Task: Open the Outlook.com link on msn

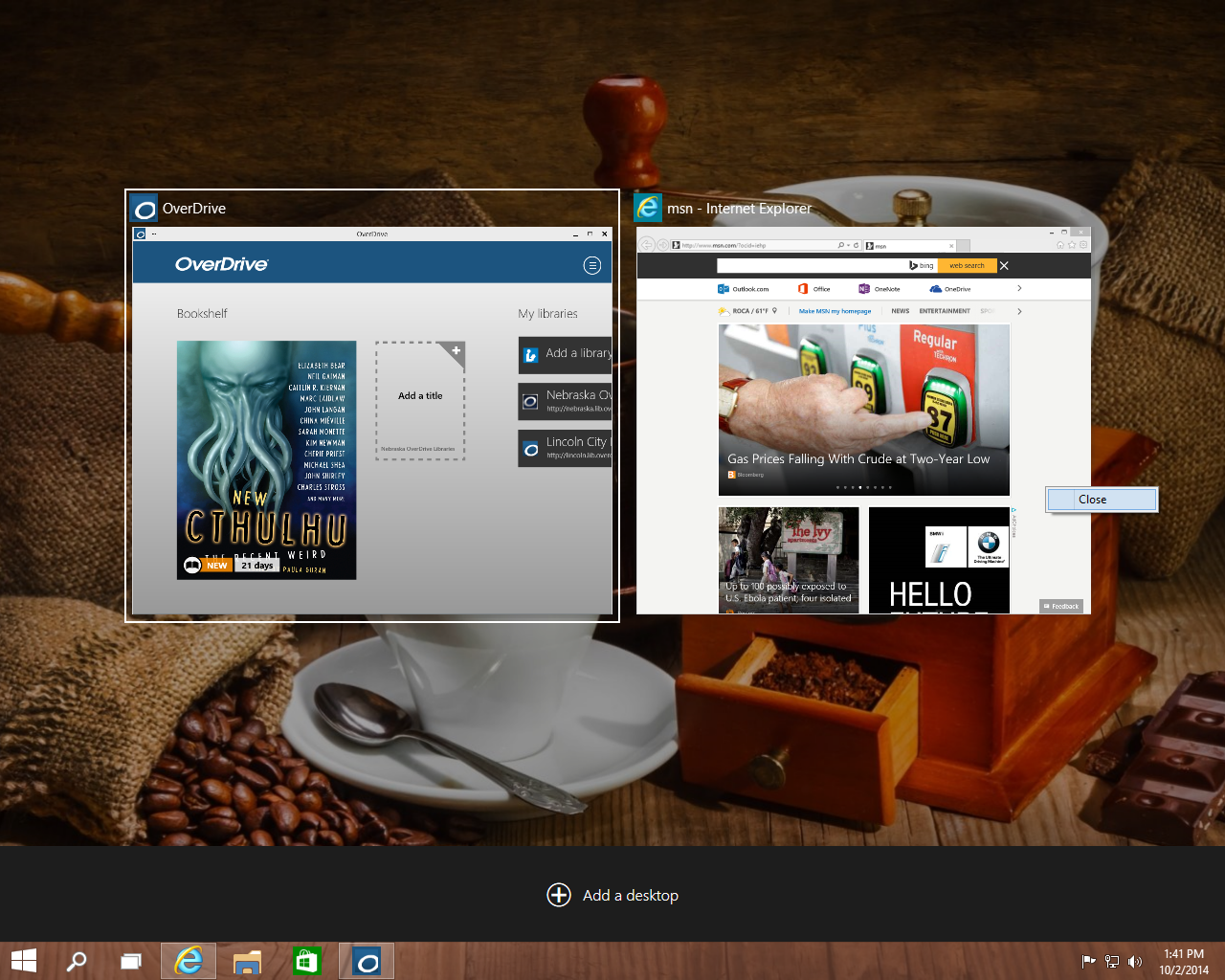Action: click(744, 289)
